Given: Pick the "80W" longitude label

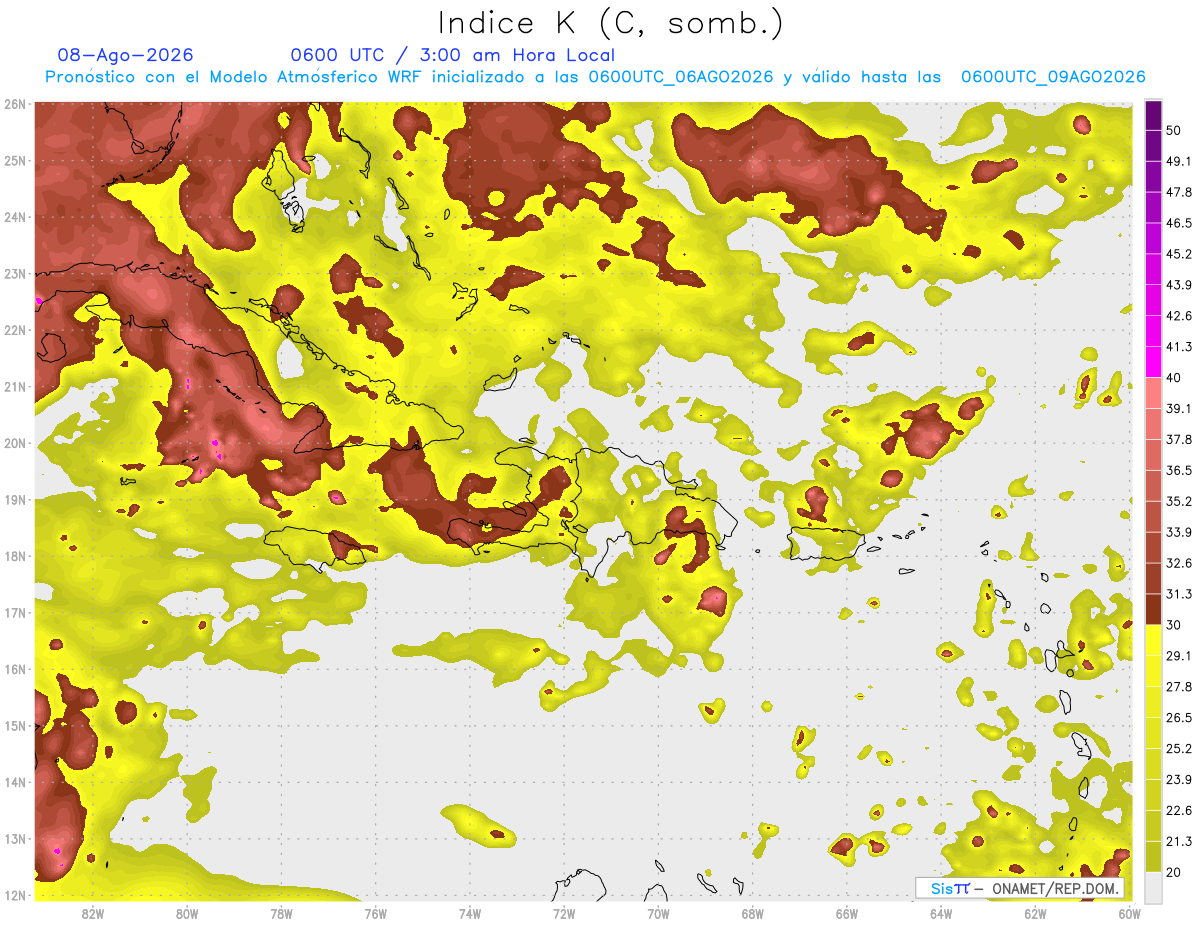Looking at the screenshot, I should click(x=187, y=913).
